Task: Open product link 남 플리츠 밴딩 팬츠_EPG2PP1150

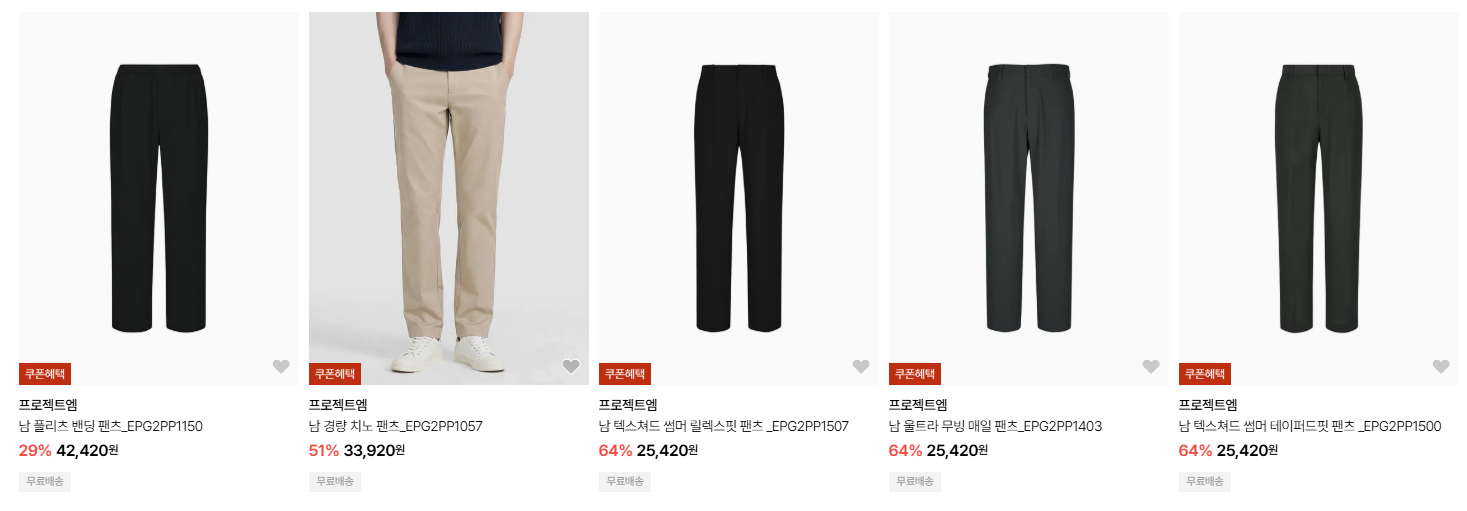Action: 111,427
